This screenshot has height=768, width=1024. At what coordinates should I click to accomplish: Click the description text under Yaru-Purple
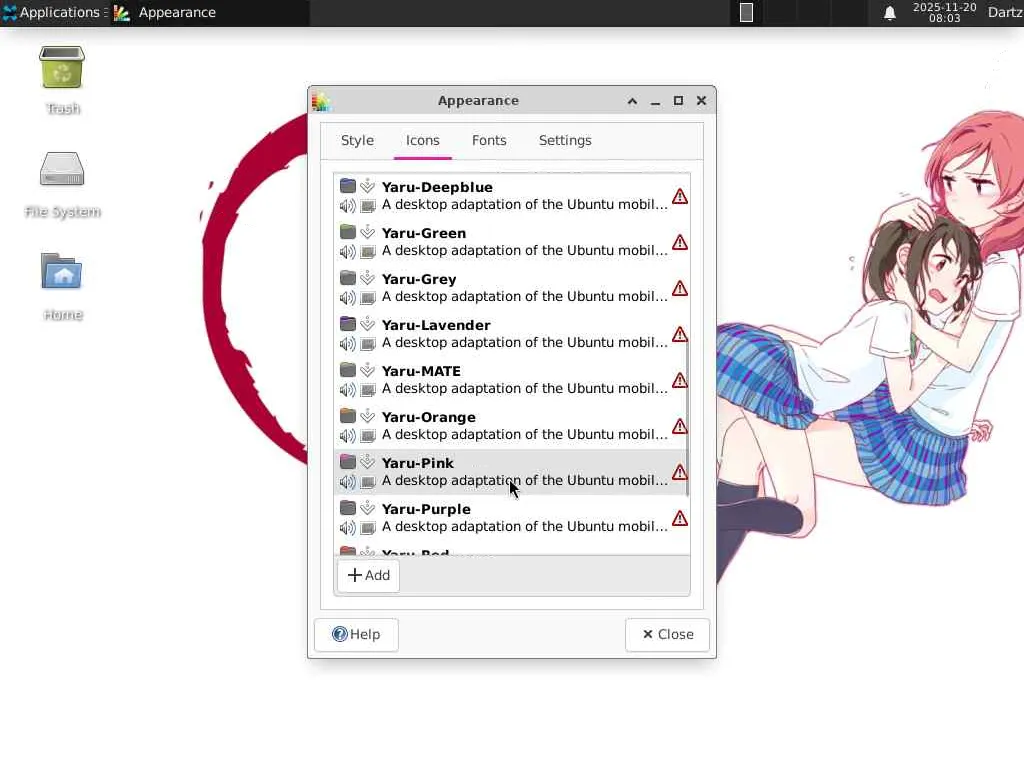coord(525,526)
